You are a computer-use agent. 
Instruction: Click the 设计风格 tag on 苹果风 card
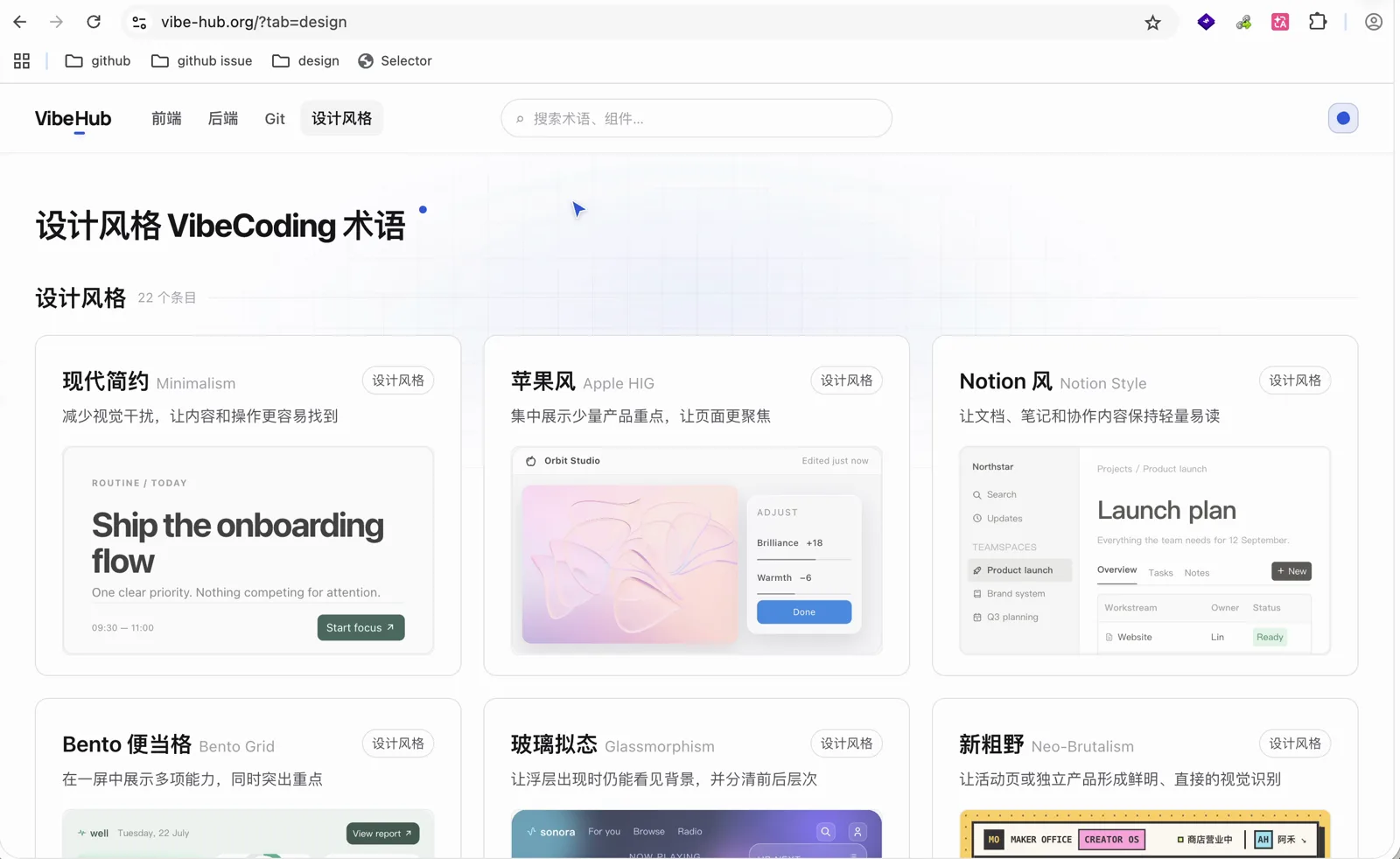846,381
